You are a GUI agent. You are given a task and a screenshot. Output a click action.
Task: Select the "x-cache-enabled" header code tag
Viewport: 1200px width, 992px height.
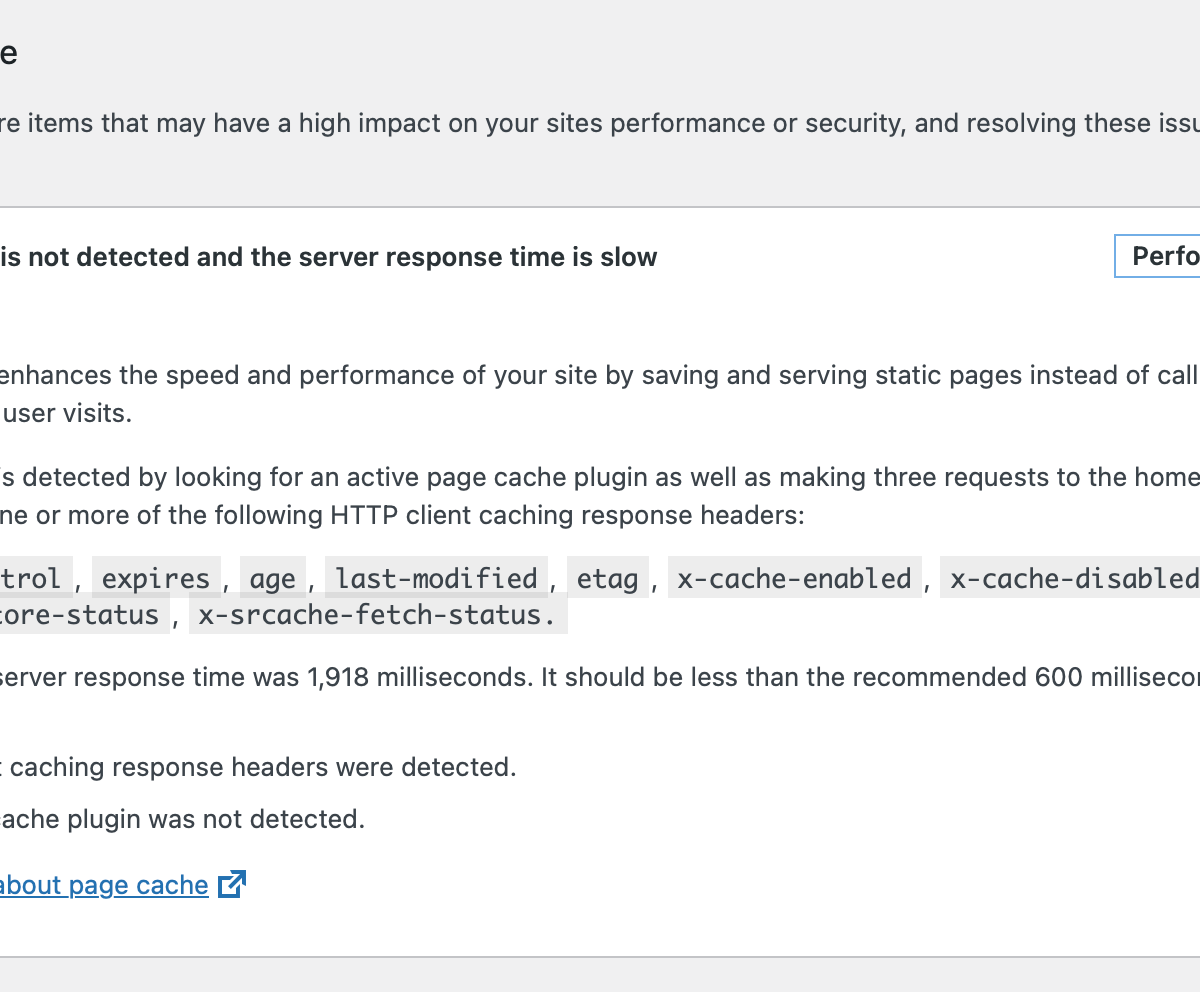point(794,578)
